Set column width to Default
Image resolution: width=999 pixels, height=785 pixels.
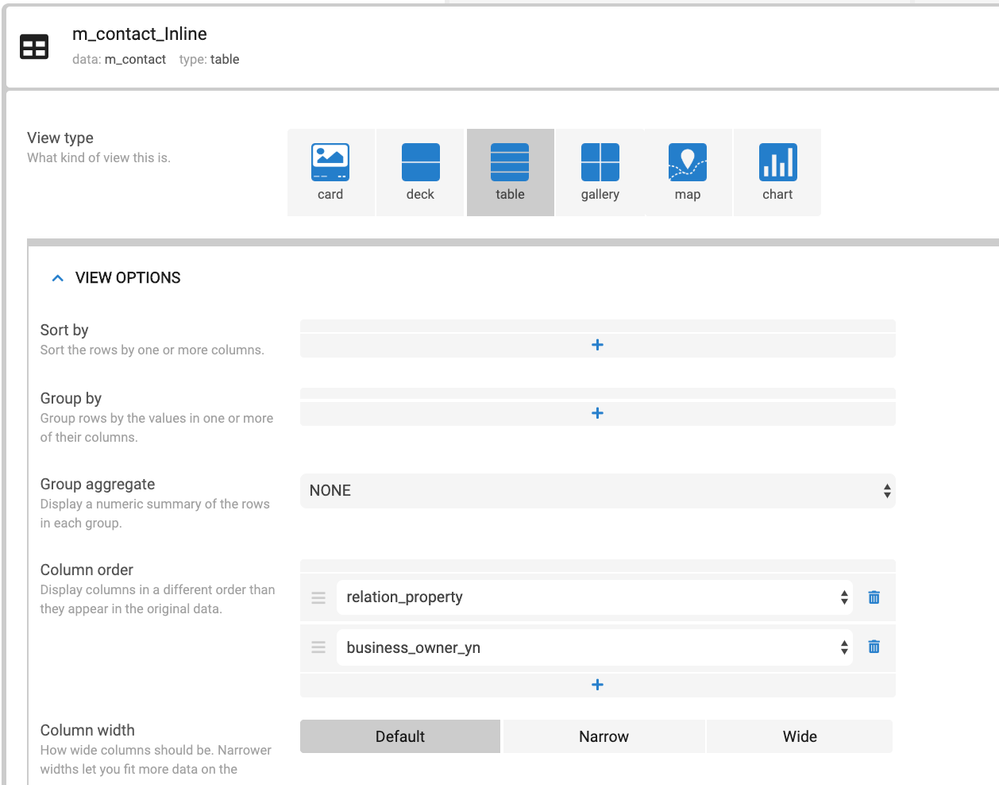coord(400,737)
